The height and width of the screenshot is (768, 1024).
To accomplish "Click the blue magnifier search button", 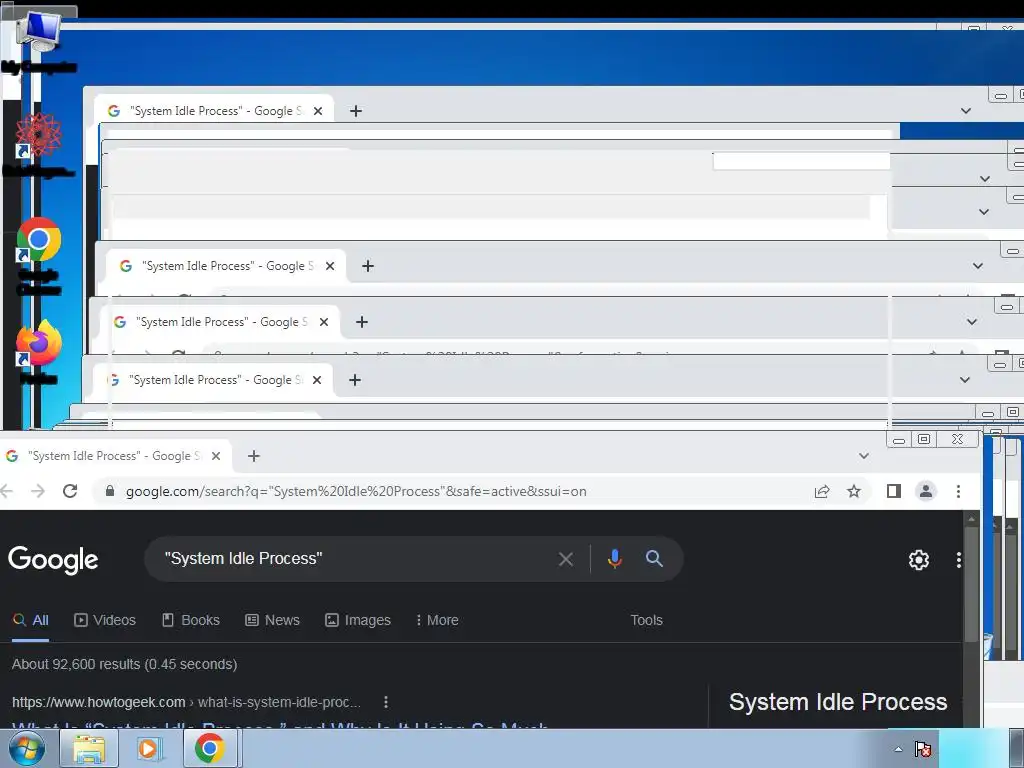I will [x=654, y=558].
